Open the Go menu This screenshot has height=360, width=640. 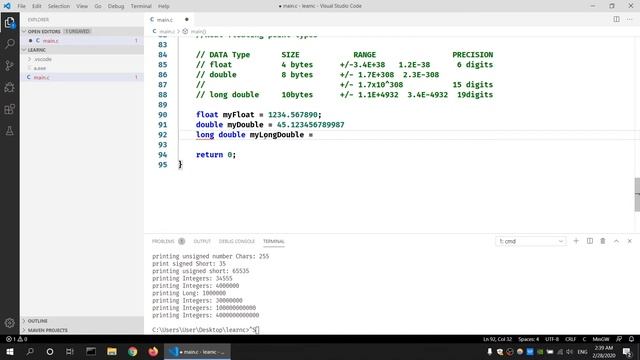pos(98,6)
